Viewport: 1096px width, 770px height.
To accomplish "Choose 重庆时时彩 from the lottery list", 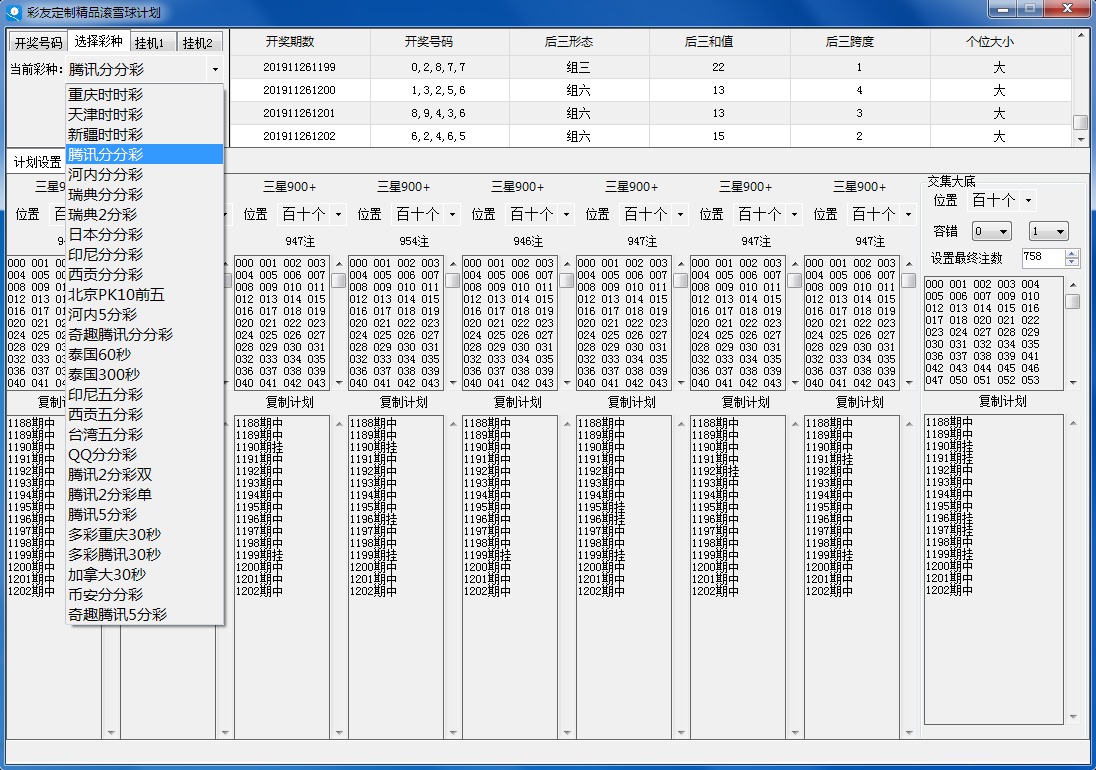I will tap(105, 95).
